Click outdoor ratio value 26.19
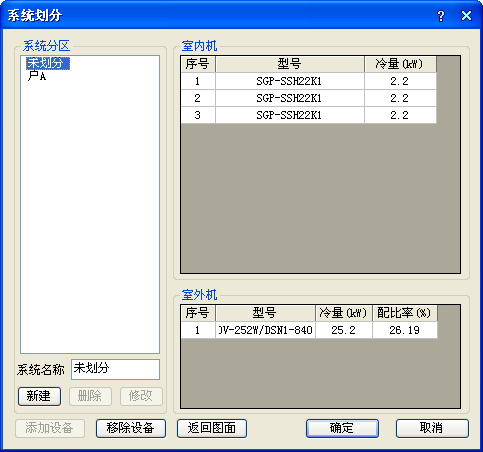Screen dimensions: 483x452 [405, 330]
